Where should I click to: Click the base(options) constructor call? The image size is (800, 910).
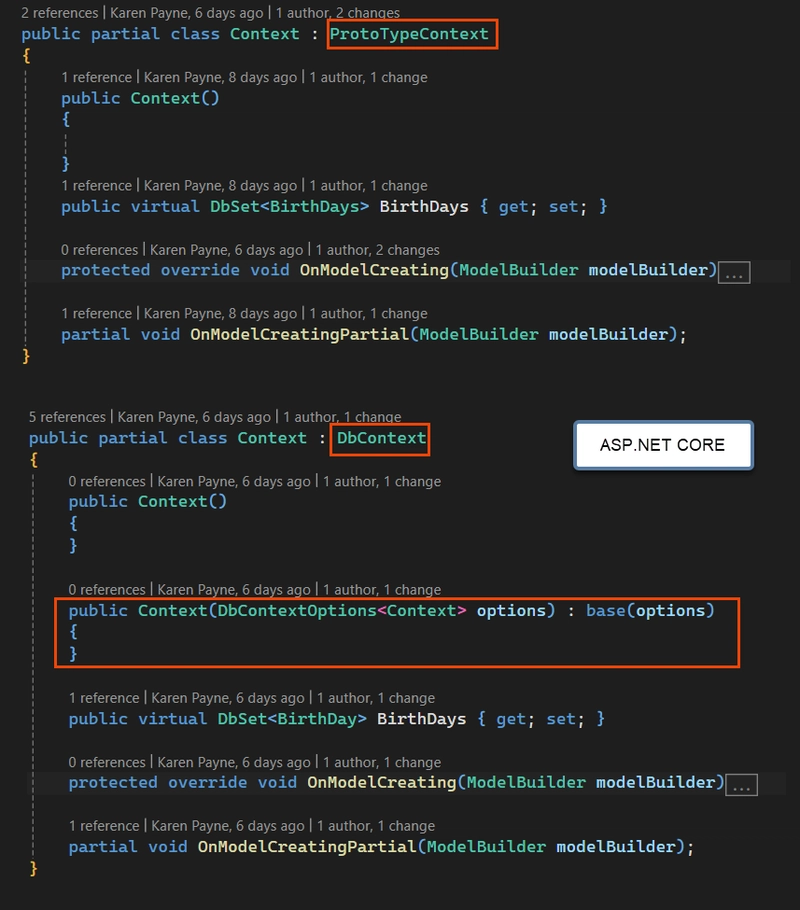tap(650, 611)
